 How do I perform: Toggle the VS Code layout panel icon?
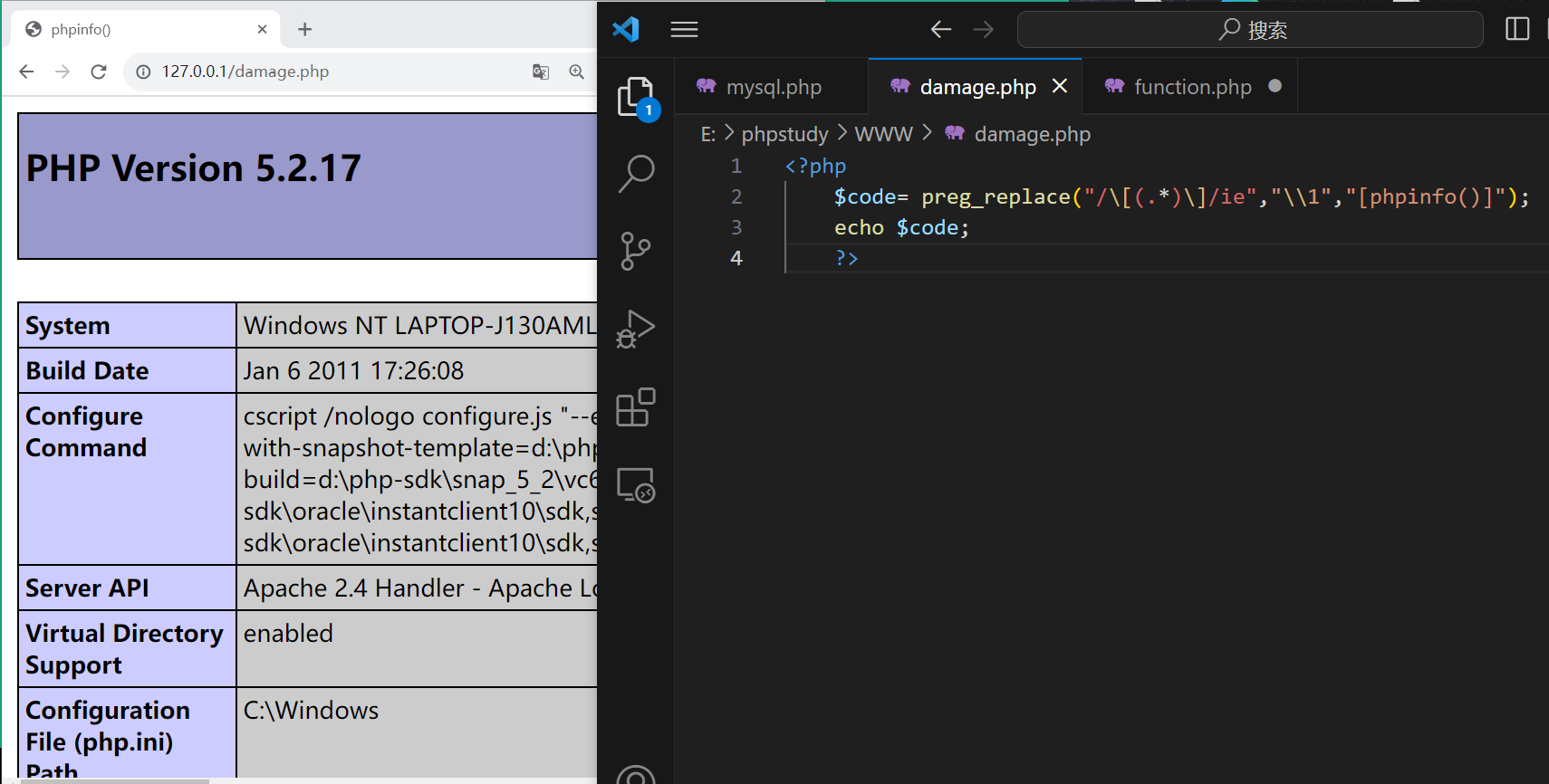1517,29
